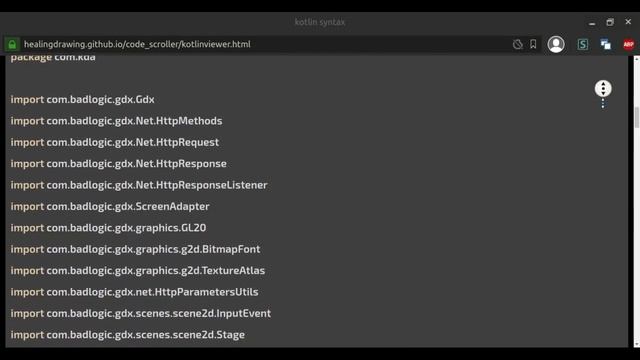Image resolution: width=640 pixels, height=360 pixels.
Task: Click 'import com.badlogic.gdx.Gdx' line
Action: click(82, 100)
